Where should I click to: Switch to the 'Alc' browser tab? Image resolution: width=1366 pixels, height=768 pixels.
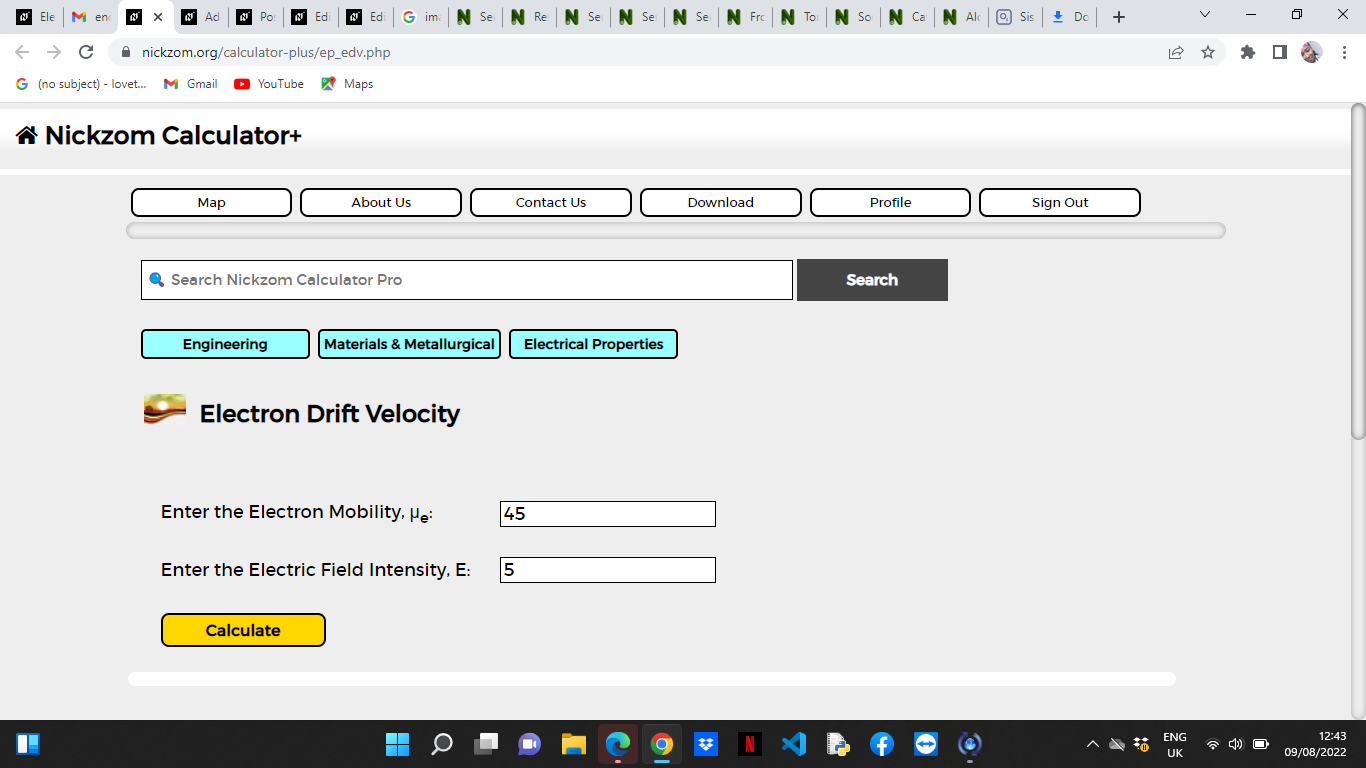[961, 17]
